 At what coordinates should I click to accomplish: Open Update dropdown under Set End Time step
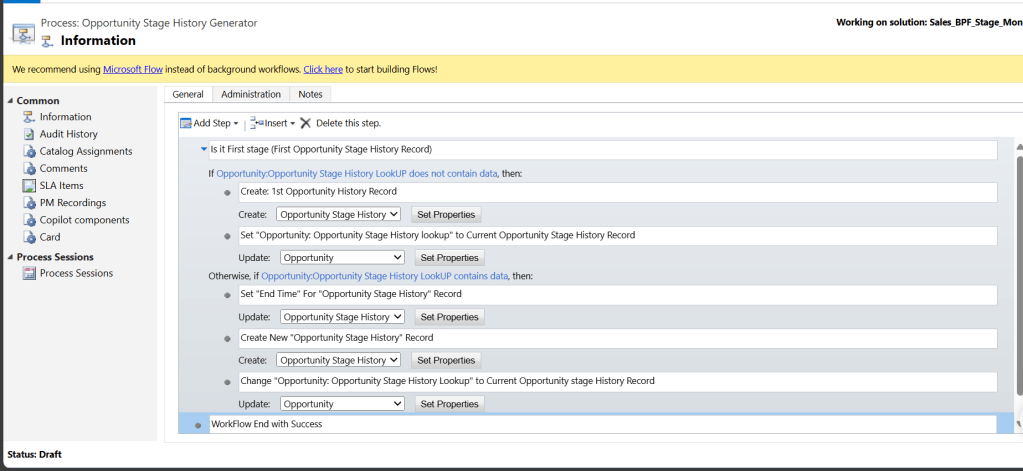(x=342, y=317)
